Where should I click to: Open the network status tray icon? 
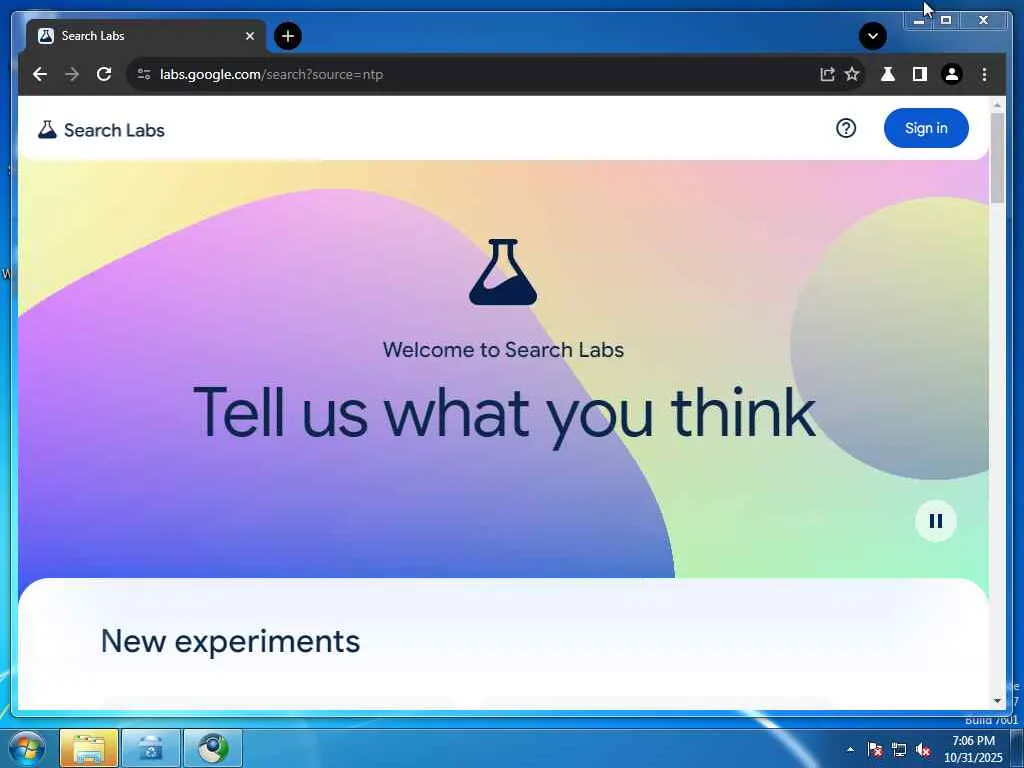point(899,749)
